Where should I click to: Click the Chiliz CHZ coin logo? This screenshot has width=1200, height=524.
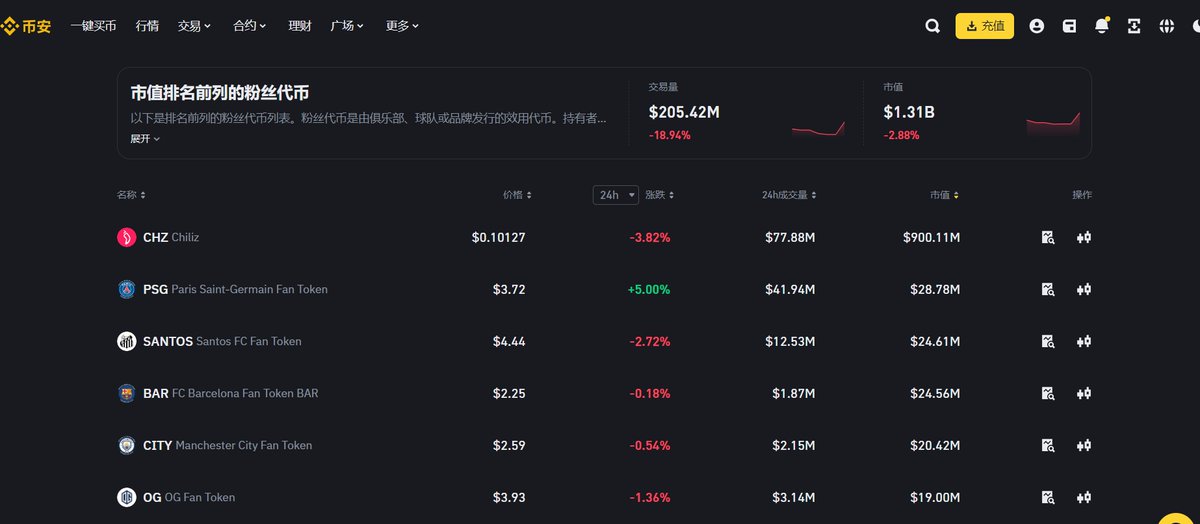tap(126, 237)
